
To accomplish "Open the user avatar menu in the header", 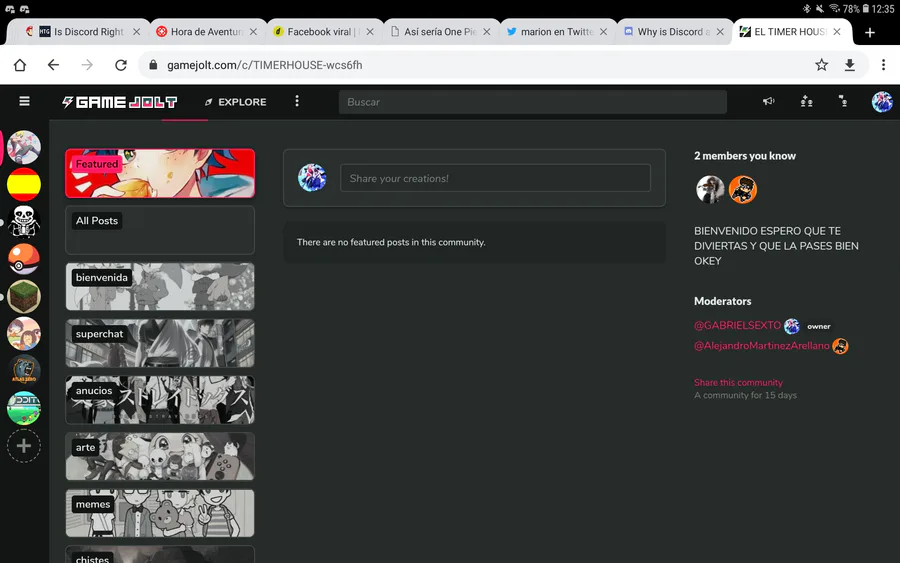I will (882, 102).
